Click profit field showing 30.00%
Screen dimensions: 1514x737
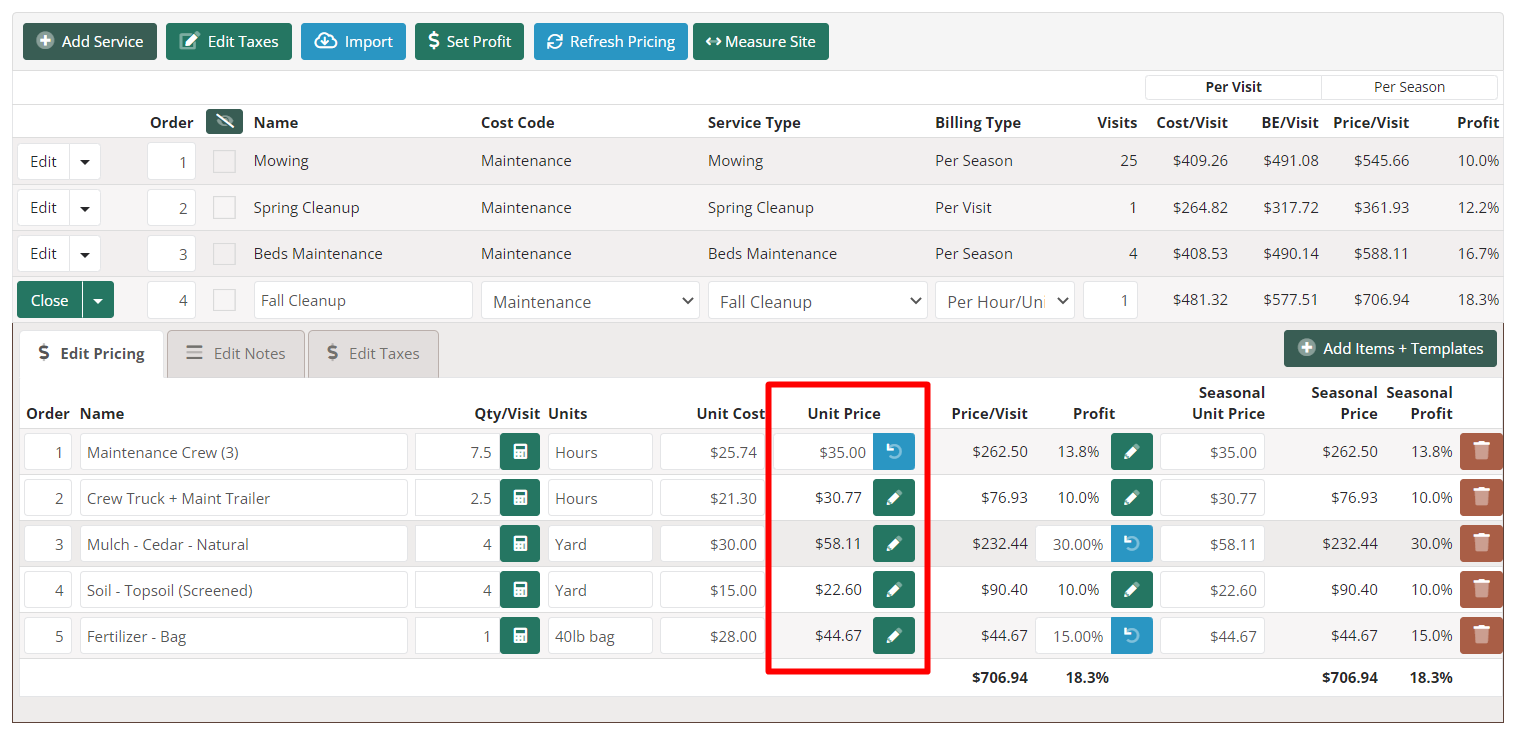(1073, 544)
